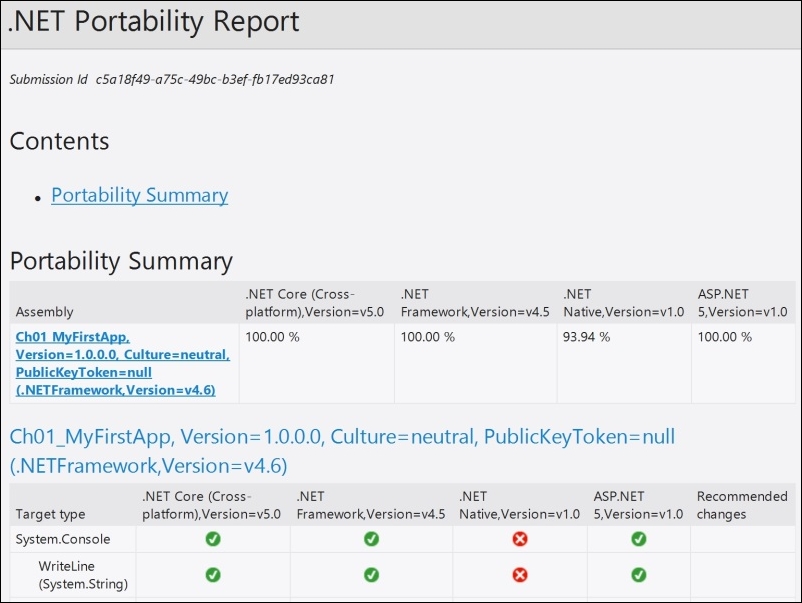Open the Portability Summary link under Contents
The image size is (802, 603).
pos(140,195)
